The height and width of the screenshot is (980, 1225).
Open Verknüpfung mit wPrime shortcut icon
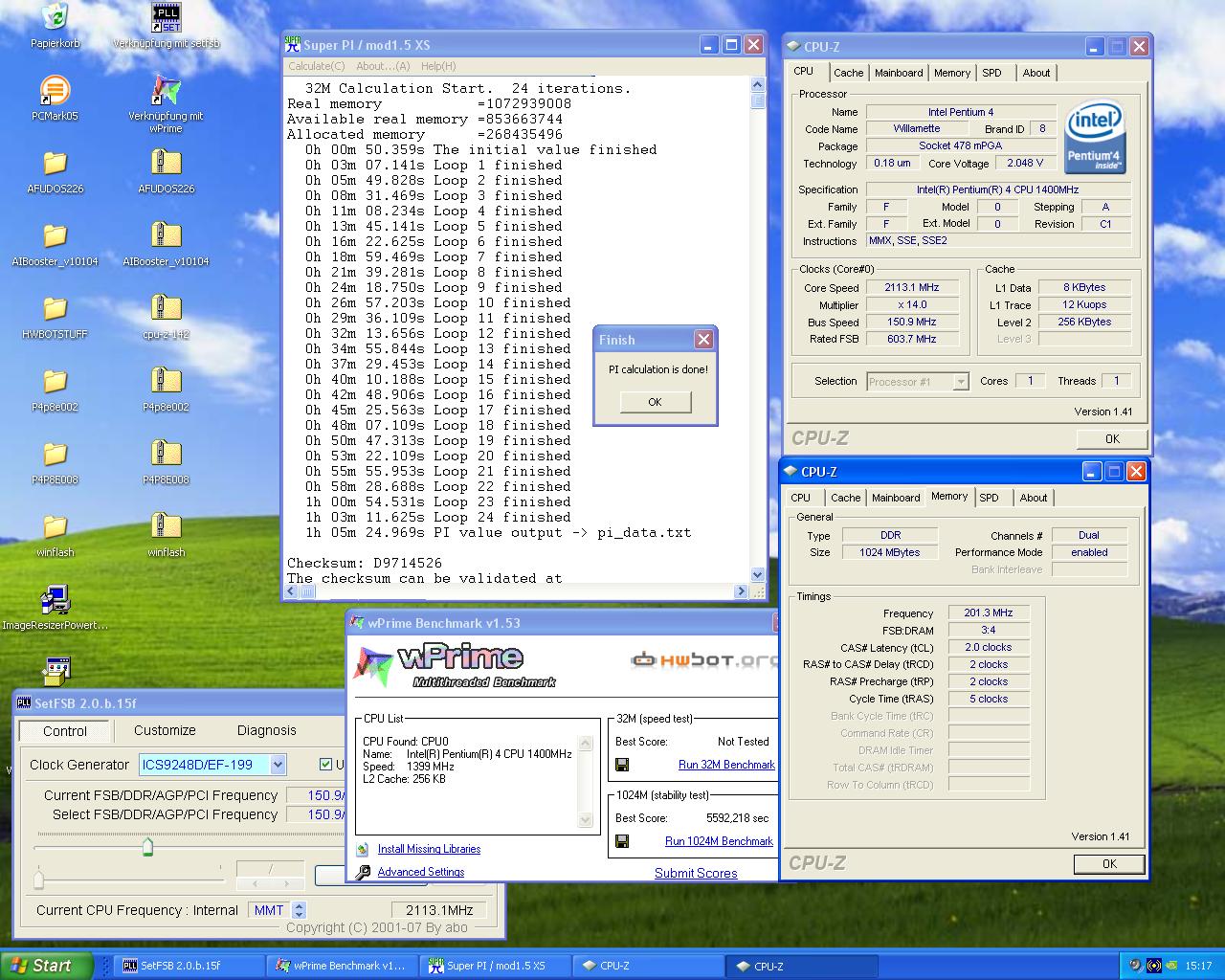(x=167, y=90)
